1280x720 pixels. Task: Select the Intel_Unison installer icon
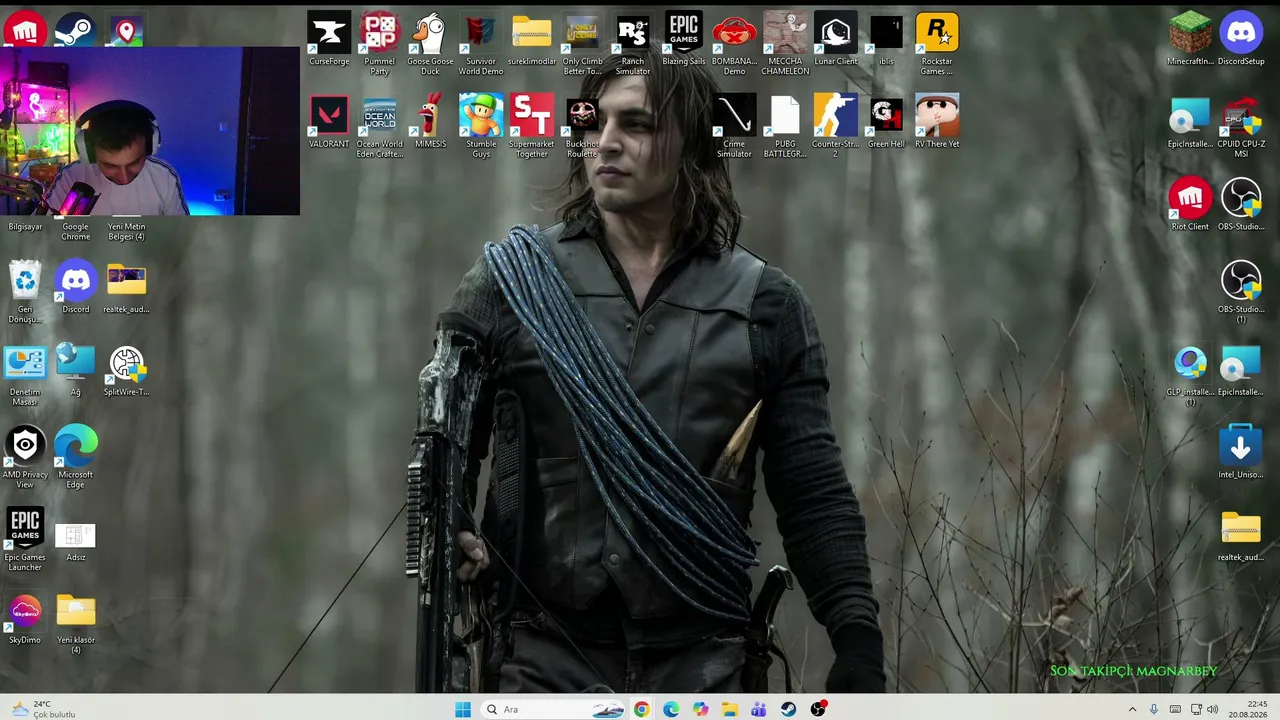(x=1241, y=453)
